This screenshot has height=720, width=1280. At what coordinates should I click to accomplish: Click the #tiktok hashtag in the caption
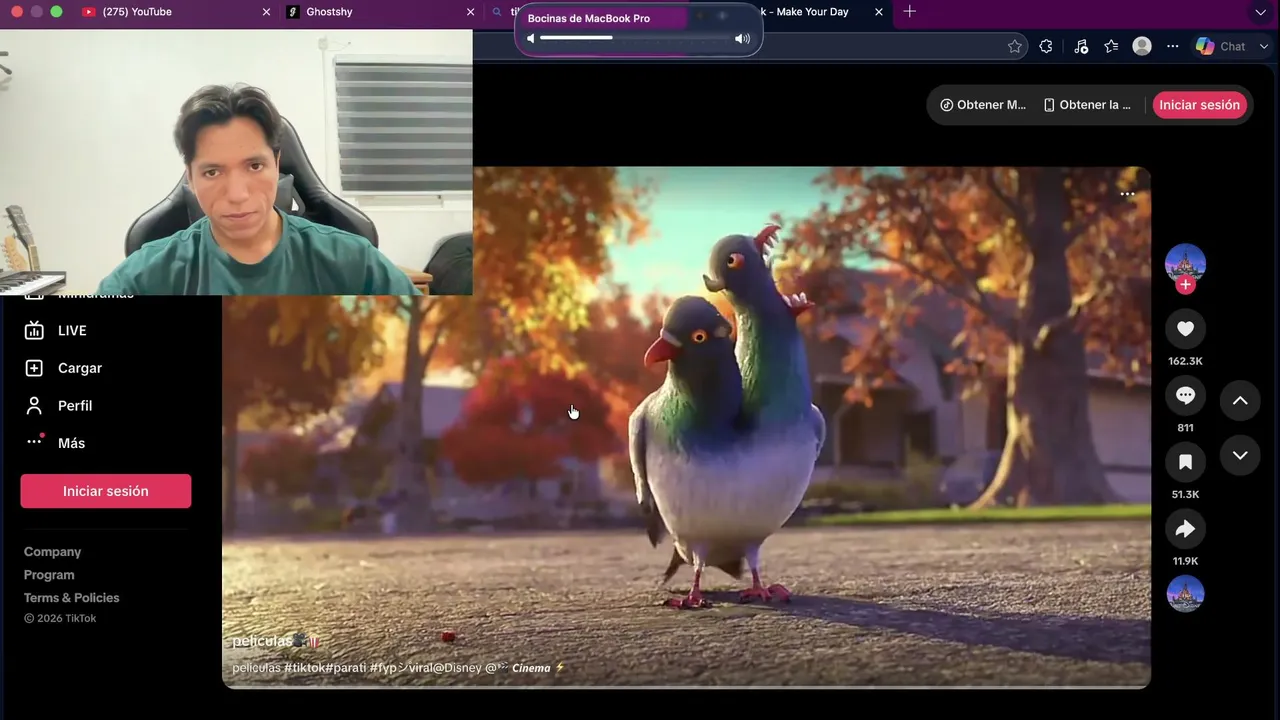pos(304,668)
